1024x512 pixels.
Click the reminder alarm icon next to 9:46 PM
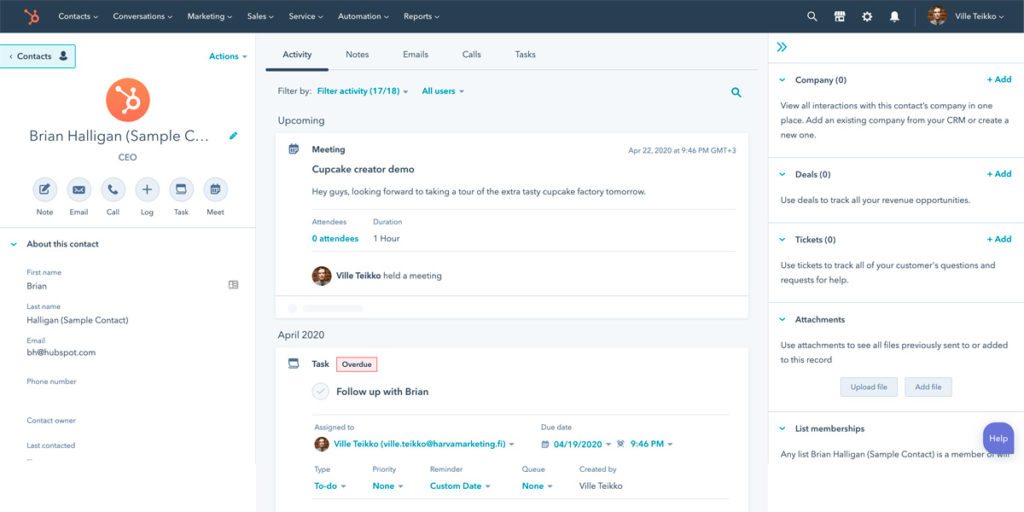point(620,444)
